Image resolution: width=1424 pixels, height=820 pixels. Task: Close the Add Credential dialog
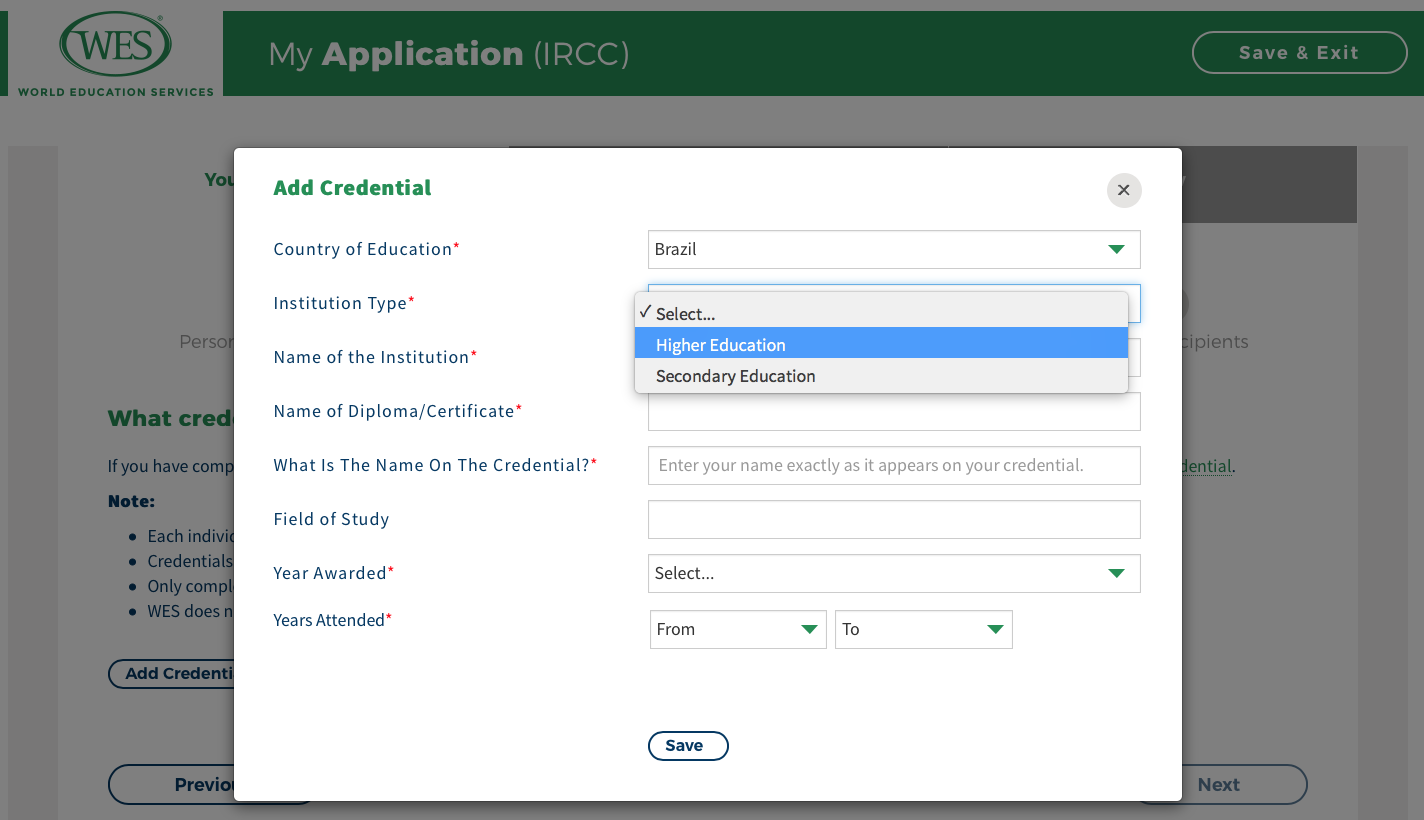coord(1123,190)
